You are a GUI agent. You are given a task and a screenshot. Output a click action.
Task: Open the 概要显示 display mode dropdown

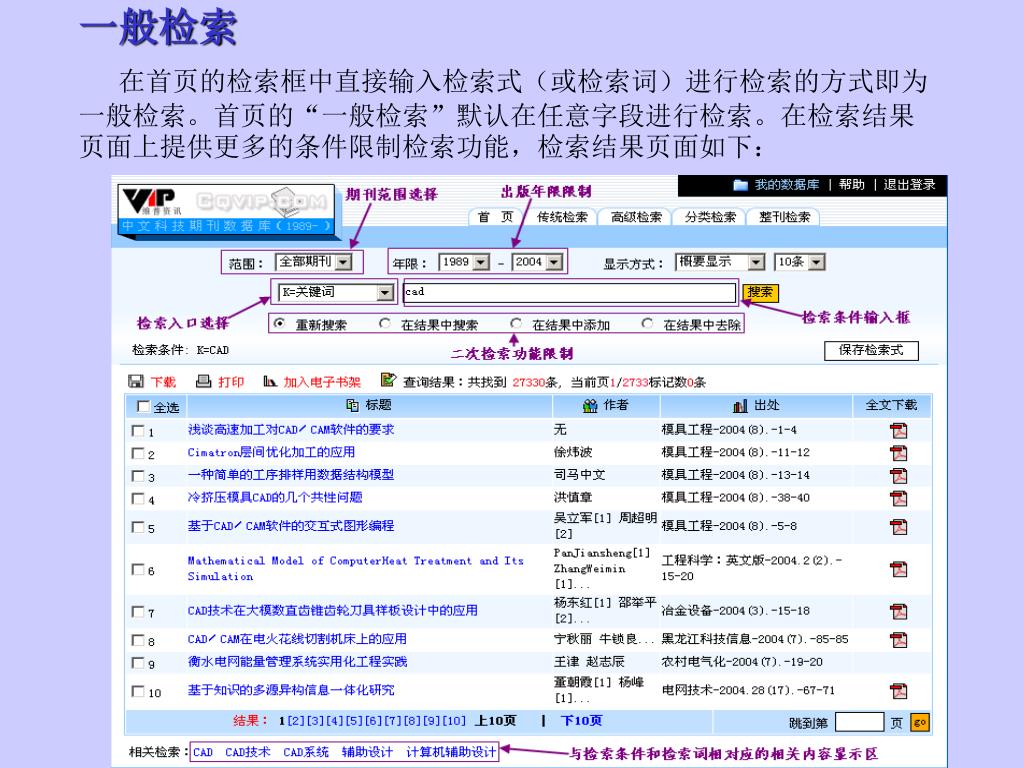(x=720, y=262)
